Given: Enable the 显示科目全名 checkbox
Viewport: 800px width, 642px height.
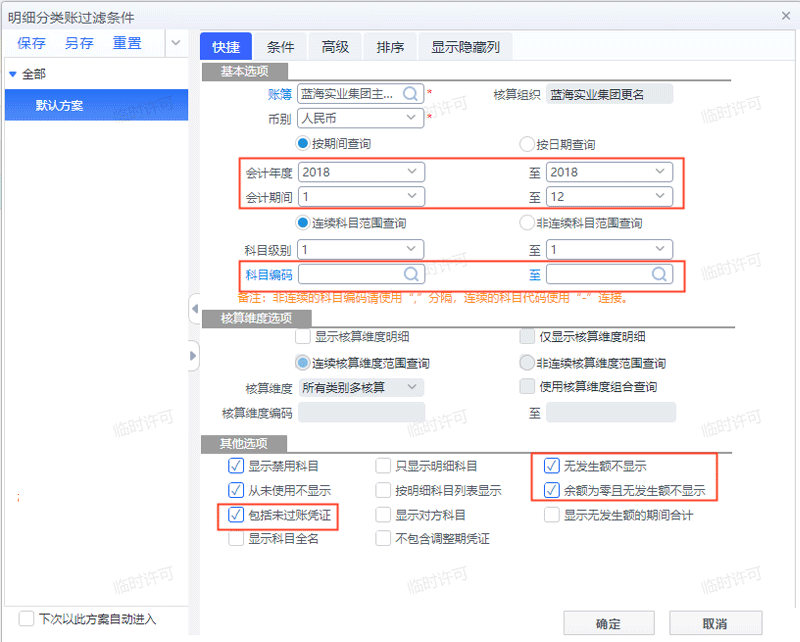Looking at the screenshot, I should tap(236, 537).
